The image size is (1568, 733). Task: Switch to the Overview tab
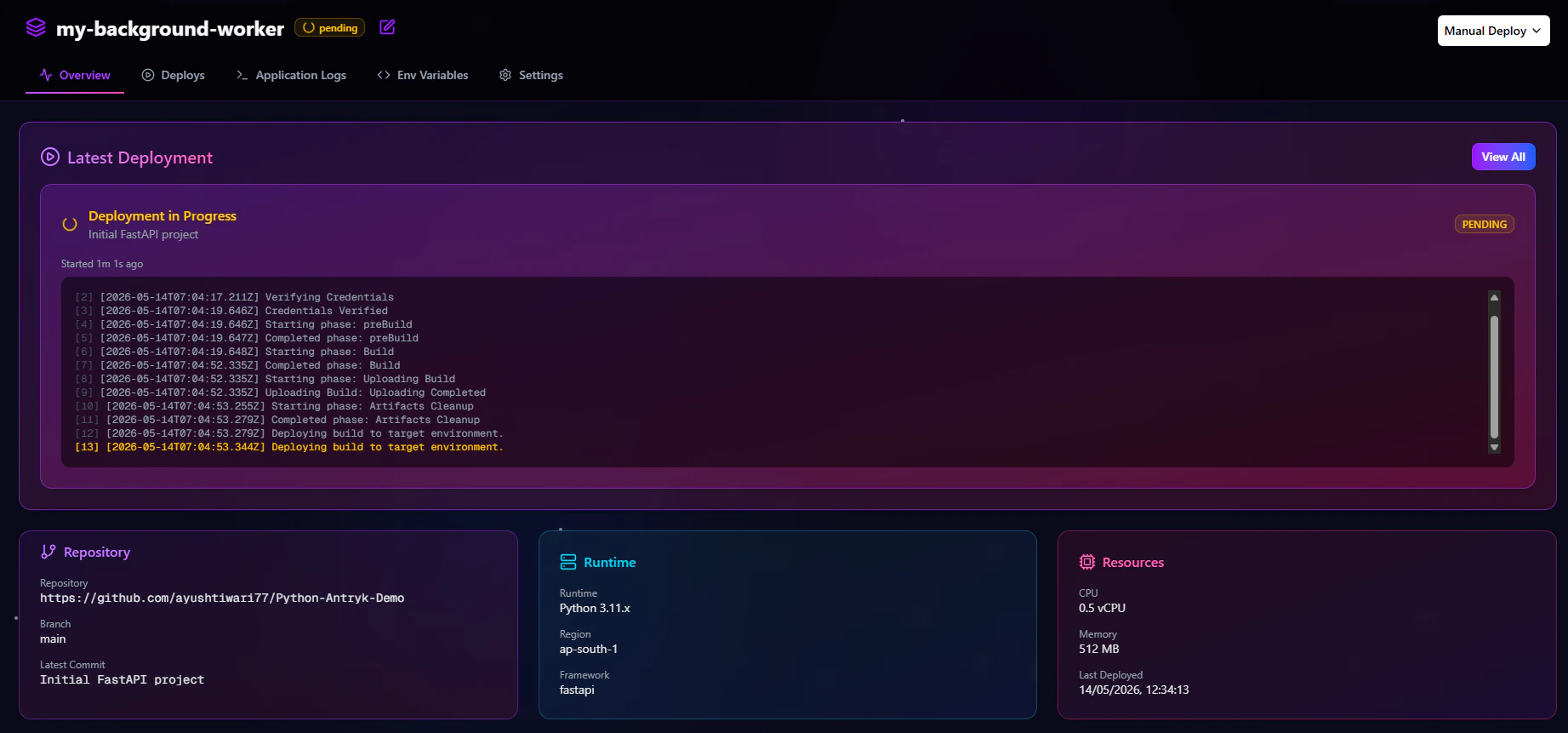click(75, 75)
